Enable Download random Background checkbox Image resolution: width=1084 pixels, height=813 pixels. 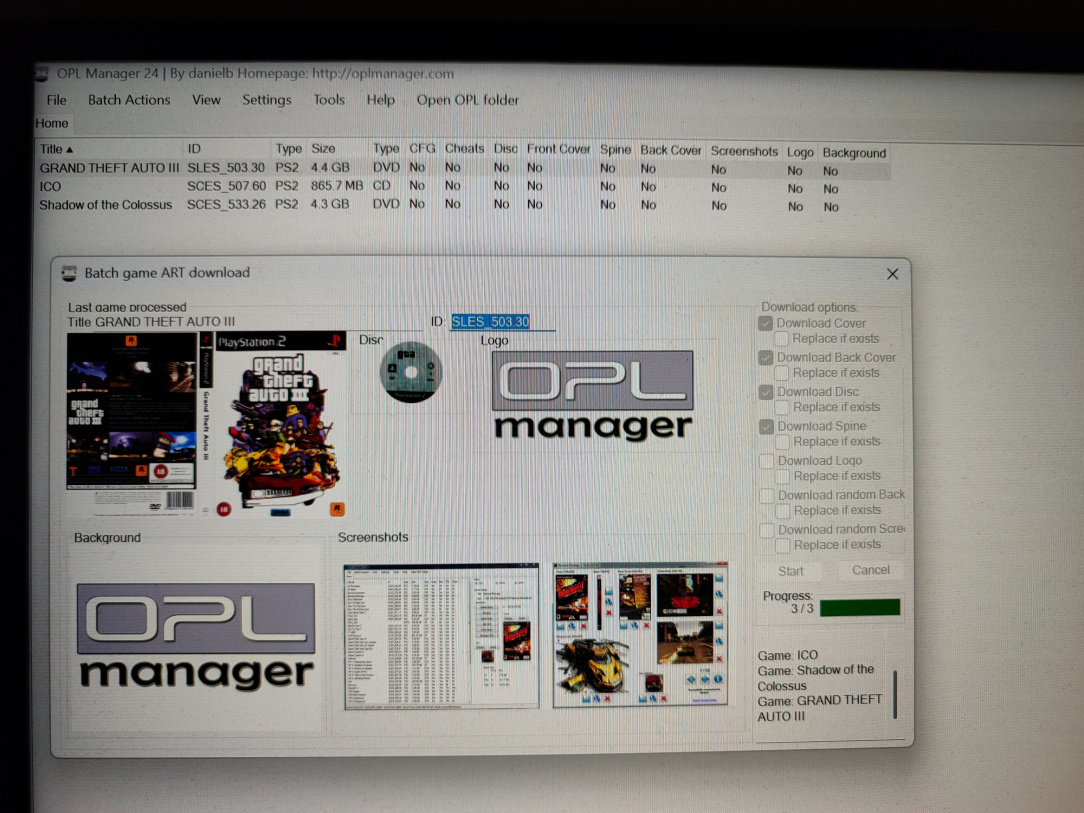[x=767, y=496]
